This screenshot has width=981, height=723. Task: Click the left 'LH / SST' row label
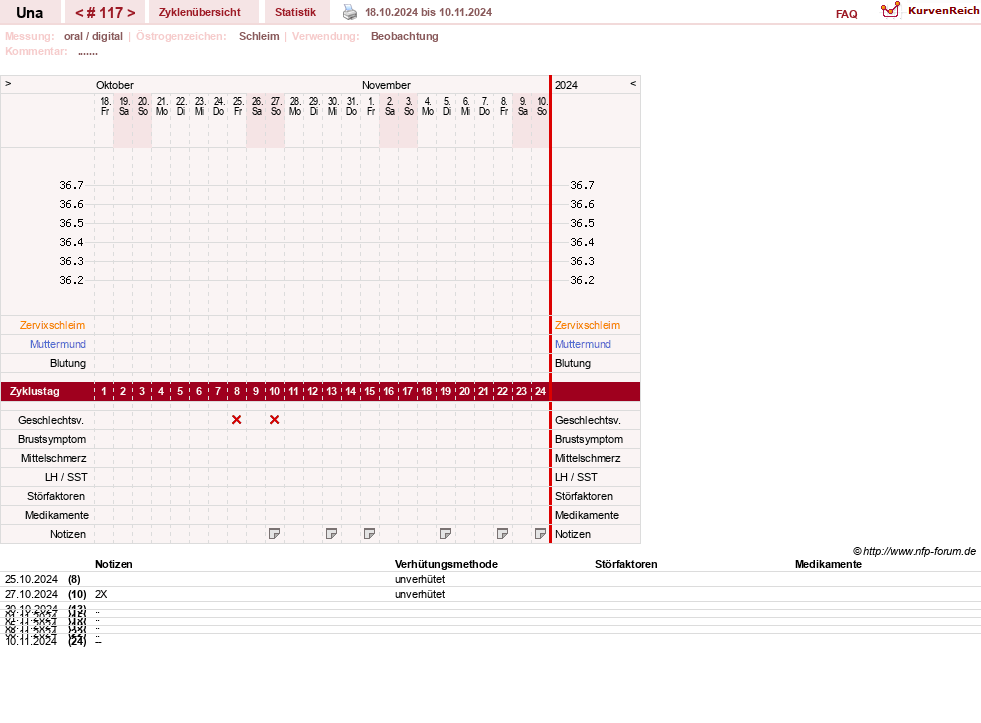pos(66,477)
